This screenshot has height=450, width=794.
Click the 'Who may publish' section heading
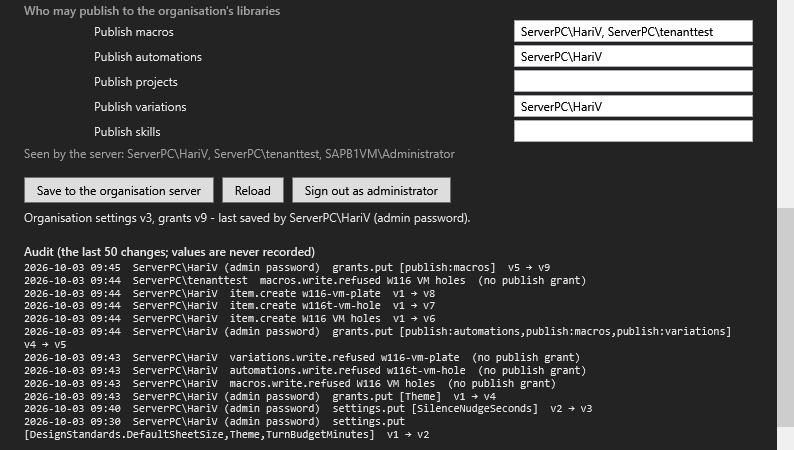click(x=152, y=11)
